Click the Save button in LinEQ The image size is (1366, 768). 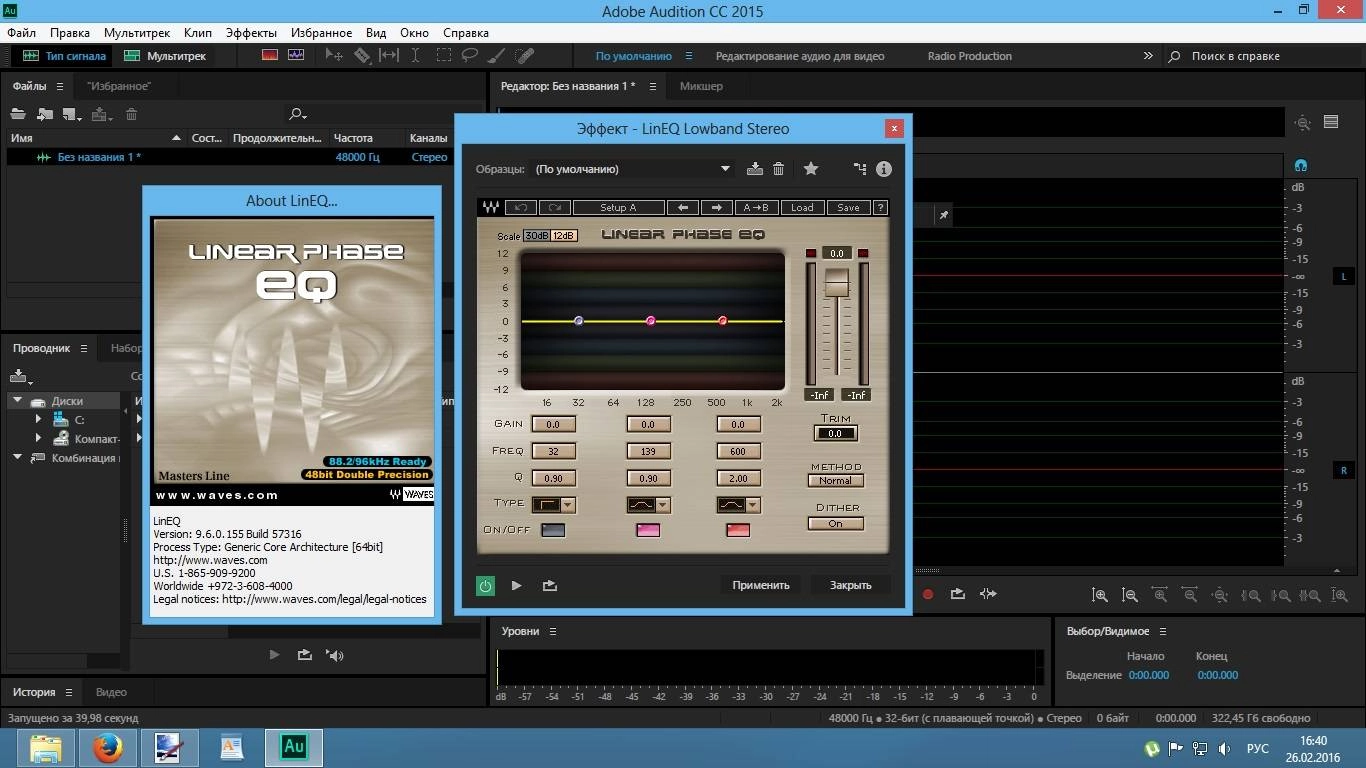(848, 208)
